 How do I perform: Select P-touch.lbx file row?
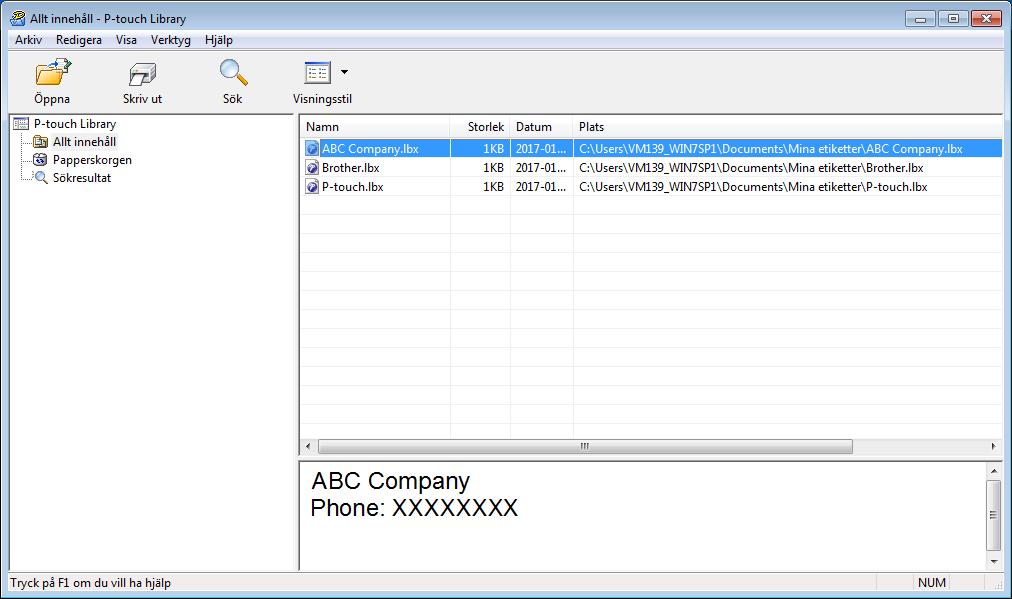651,187
